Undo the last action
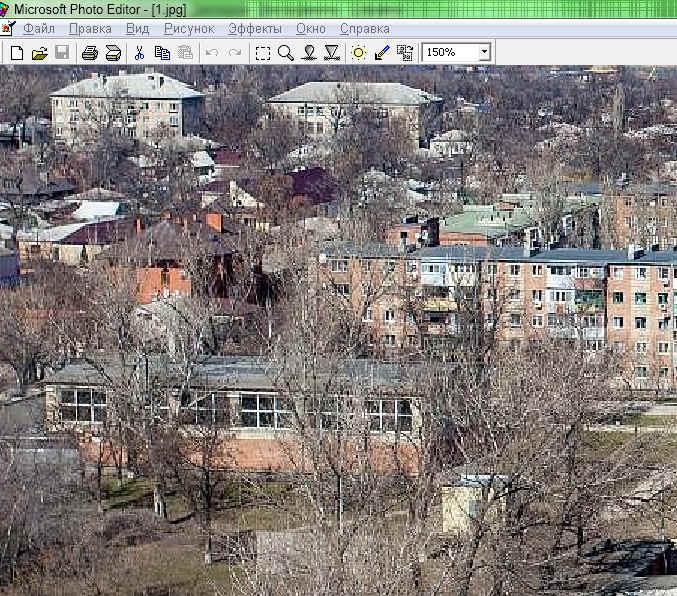The image size is (677, 596). (212, 53)
